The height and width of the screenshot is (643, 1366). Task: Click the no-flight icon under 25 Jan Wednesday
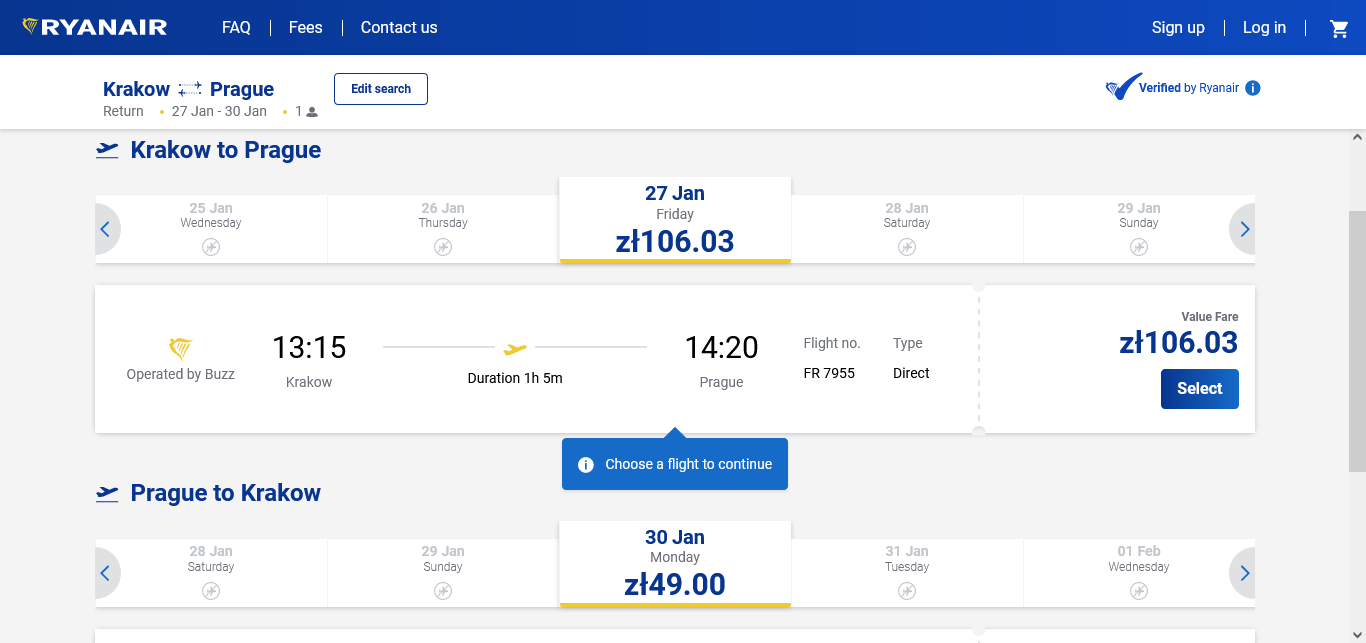click(211, 247)
